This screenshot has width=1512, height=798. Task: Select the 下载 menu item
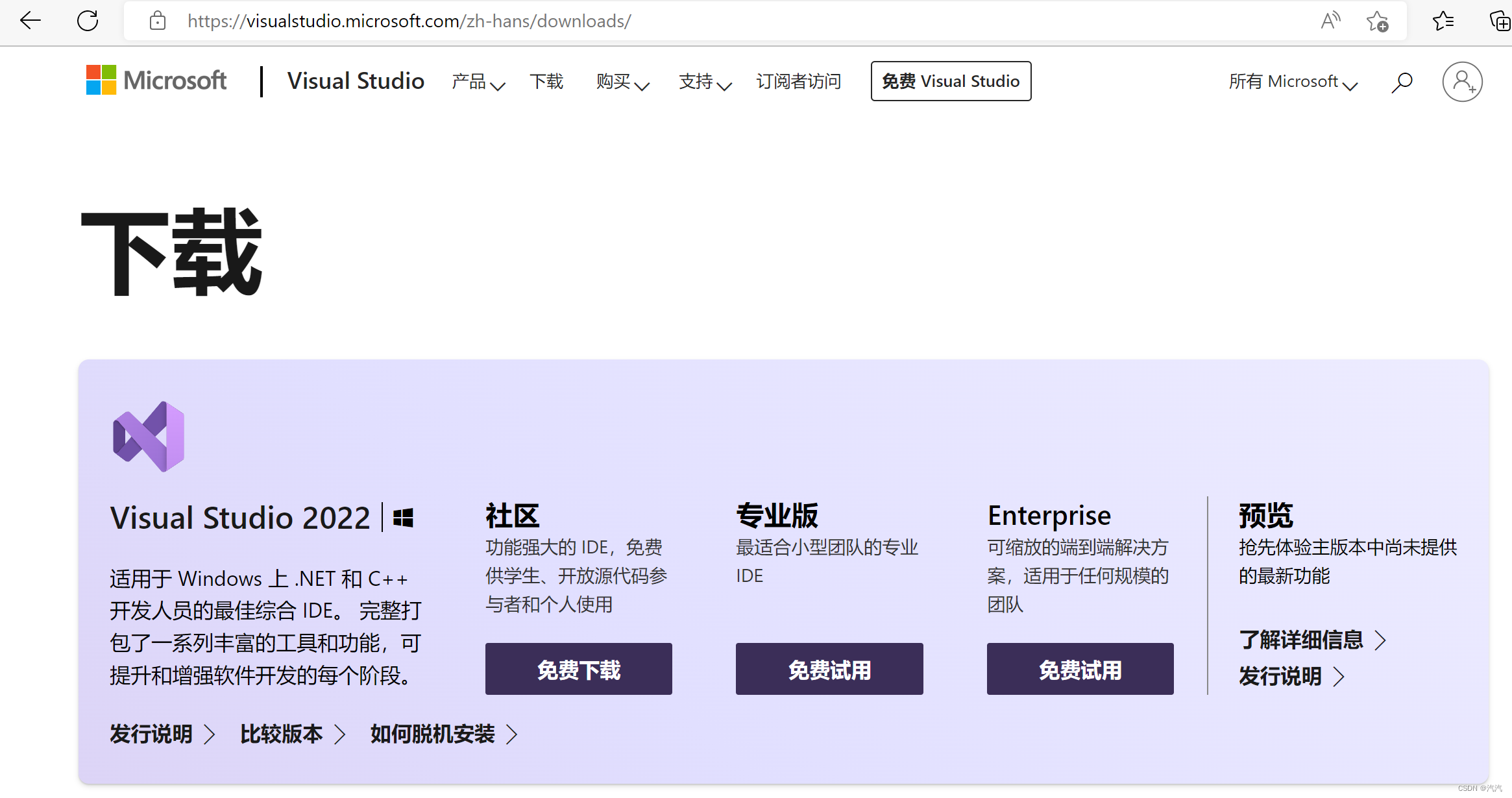click(x=546, y=81)
